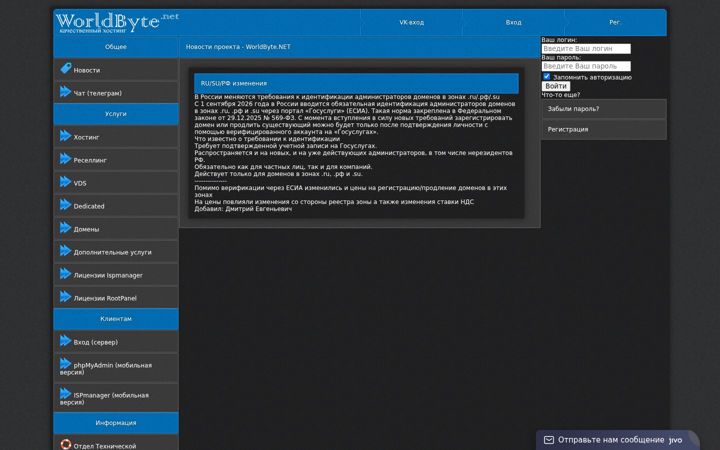
Task: Click the arrow icon beside Dedicated
Action: pyautogui.click(x=66, y=204)
